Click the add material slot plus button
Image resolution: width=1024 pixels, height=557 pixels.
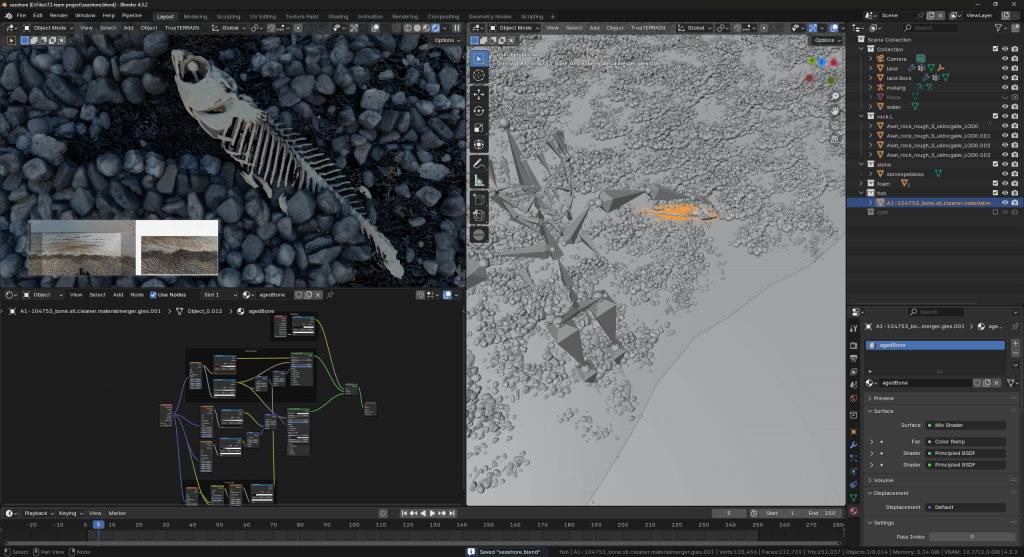1016,343
